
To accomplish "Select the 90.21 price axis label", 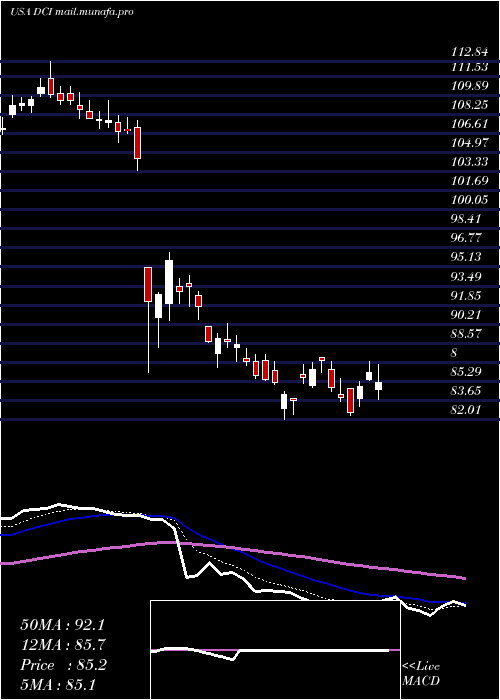I will click(x=467, y=315).
